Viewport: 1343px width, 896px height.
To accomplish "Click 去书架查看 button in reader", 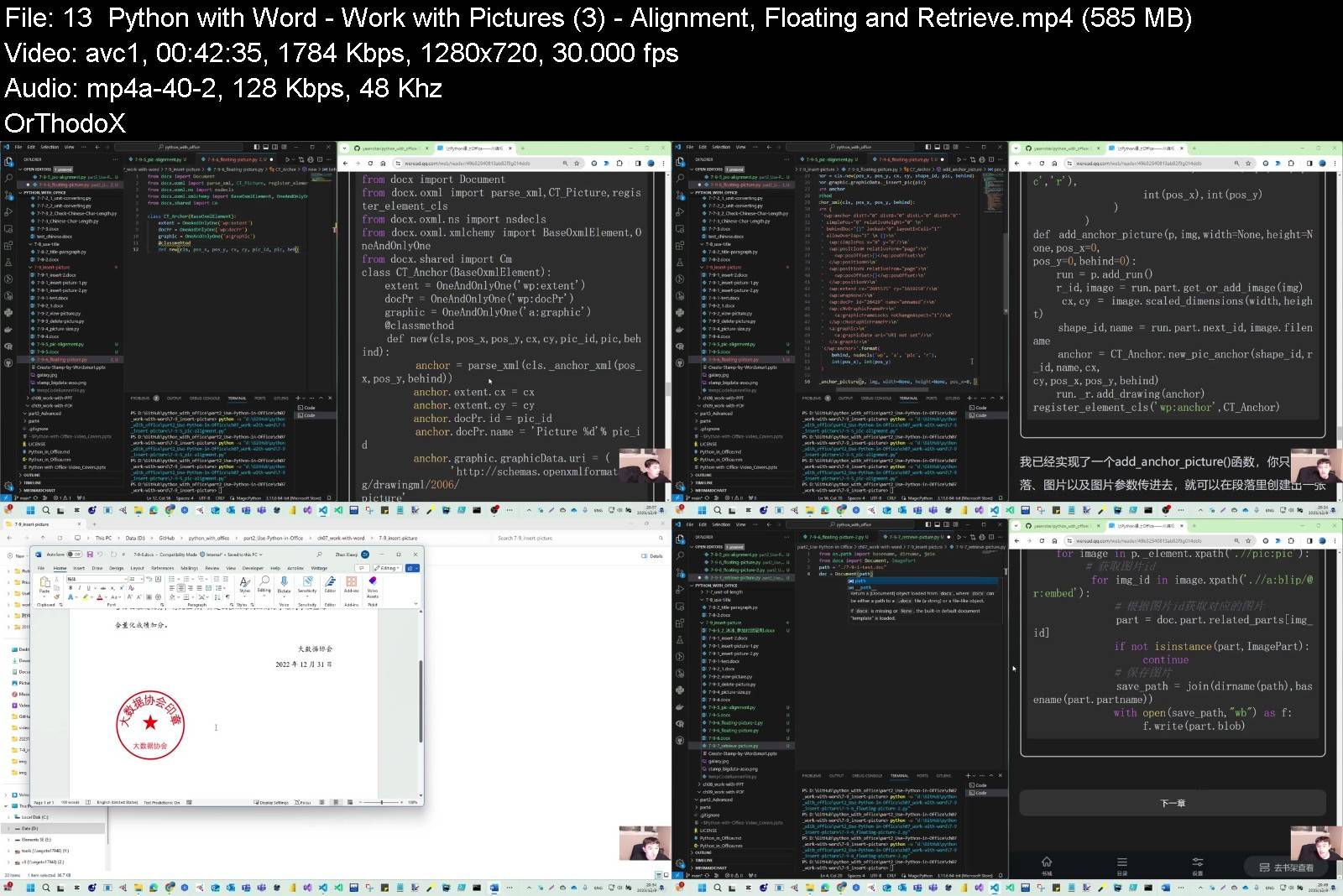I will [1287, 867].
